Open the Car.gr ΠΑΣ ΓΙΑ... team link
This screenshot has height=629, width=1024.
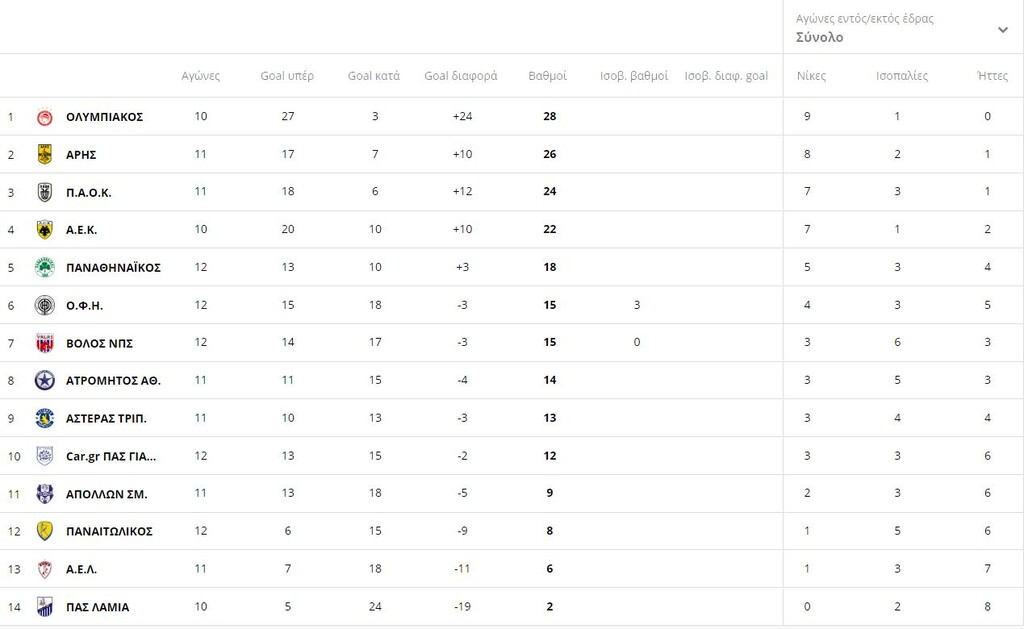click(111, 457)
